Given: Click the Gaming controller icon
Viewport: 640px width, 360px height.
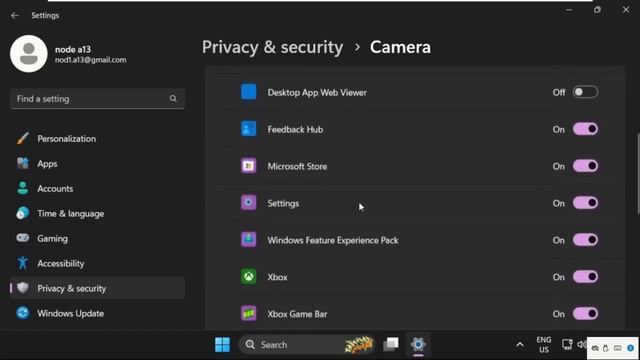Looking at the screenshot, I should (x=23, y=238).
